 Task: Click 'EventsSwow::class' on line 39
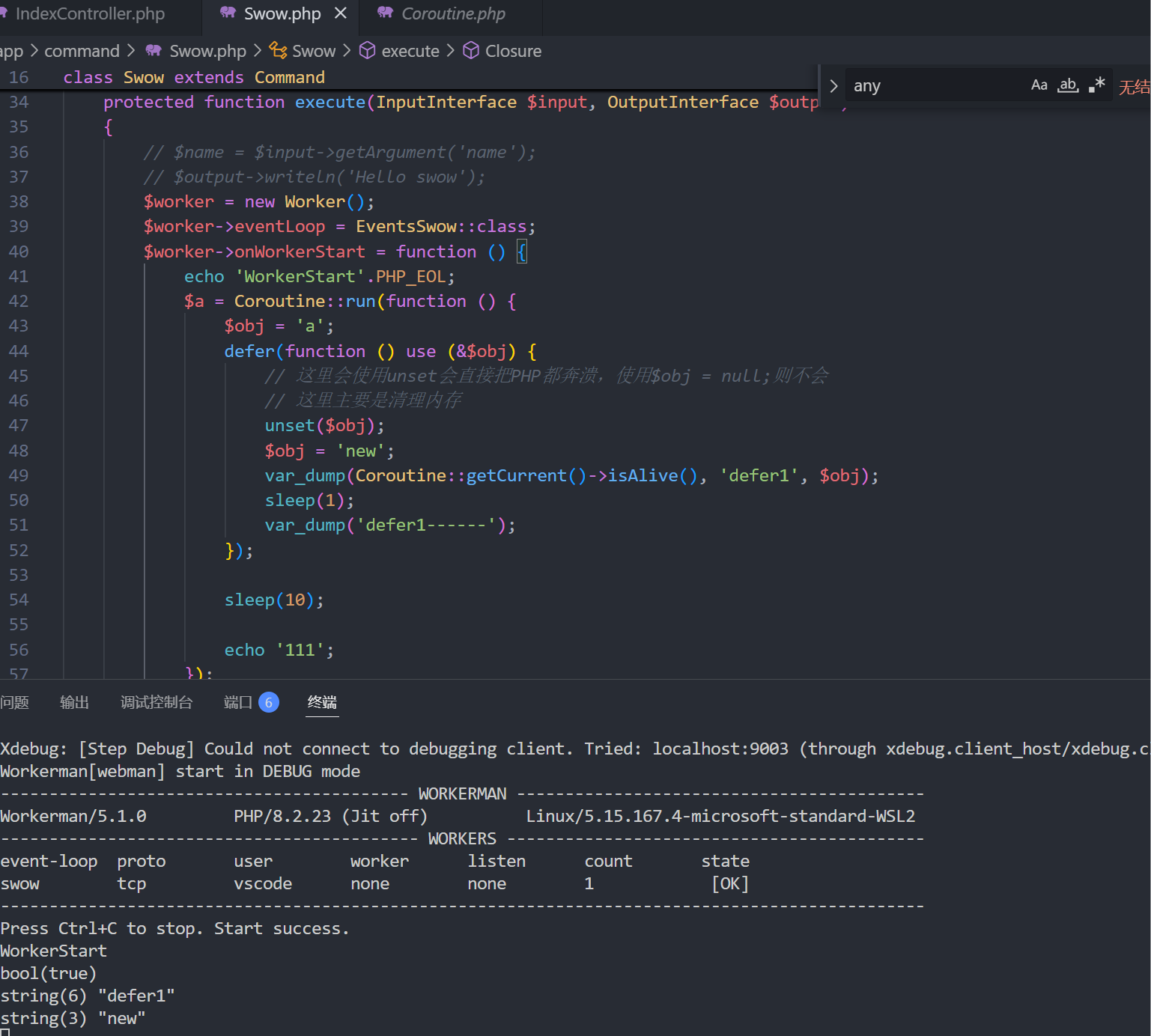point(441,227)
